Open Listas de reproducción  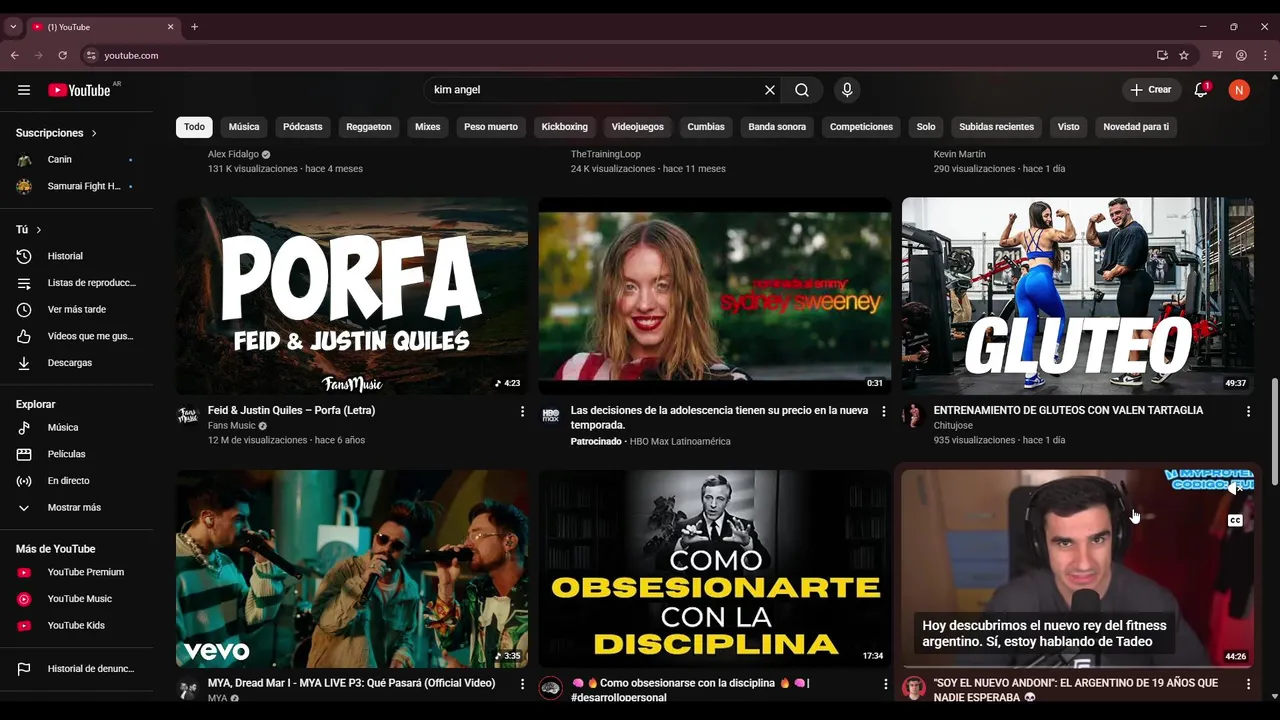click(77, 283)
